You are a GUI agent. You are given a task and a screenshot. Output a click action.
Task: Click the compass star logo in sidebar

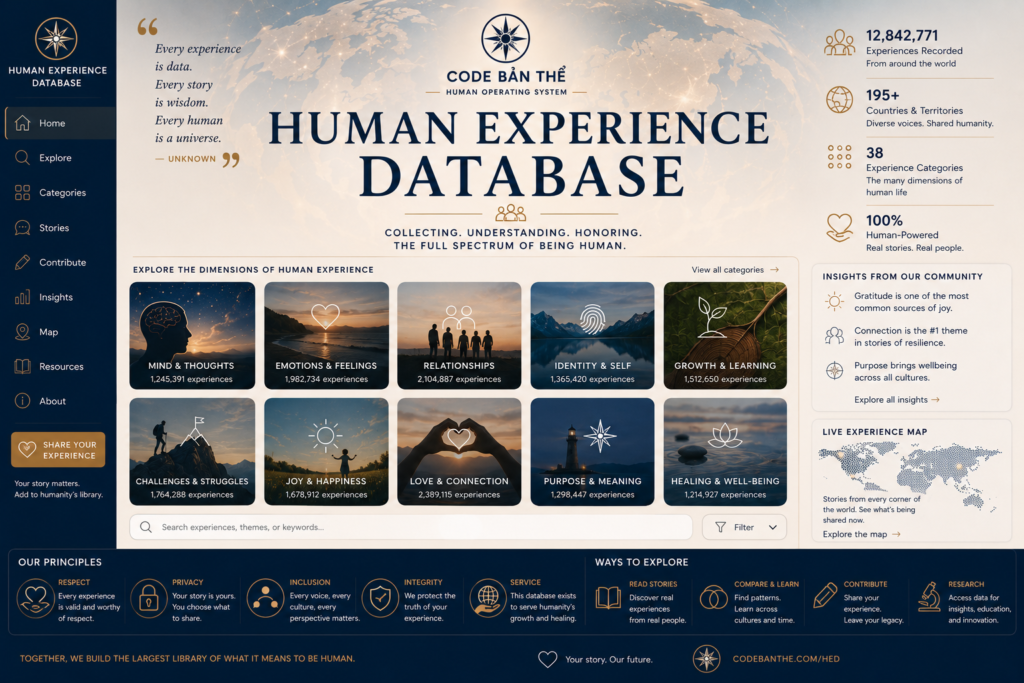click(56, 39)
